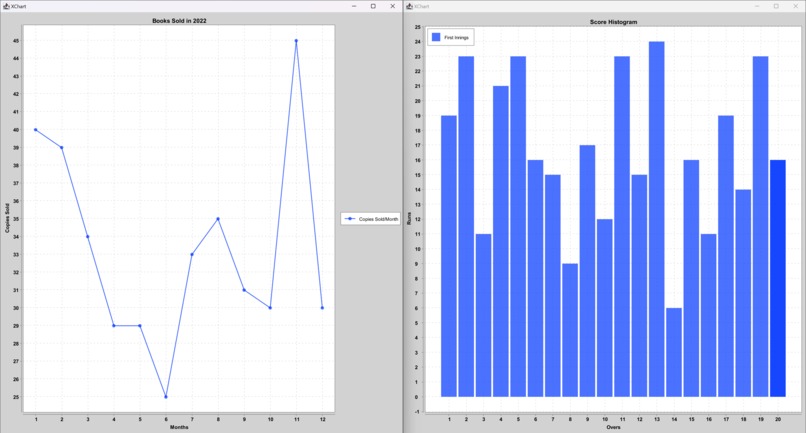Click the 'Score Histogram' chart title
Image resolution: width=806 pixels, height=433 pixels.
pyautogui.click(x=613, y=22)
